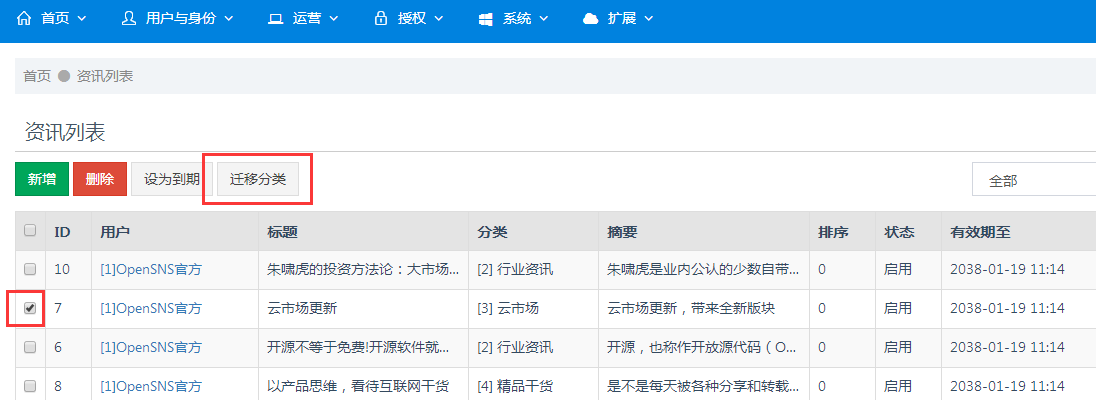Click 启用 status in row 7
This screenshot has width=1096, height=400.
coord(897,308)
